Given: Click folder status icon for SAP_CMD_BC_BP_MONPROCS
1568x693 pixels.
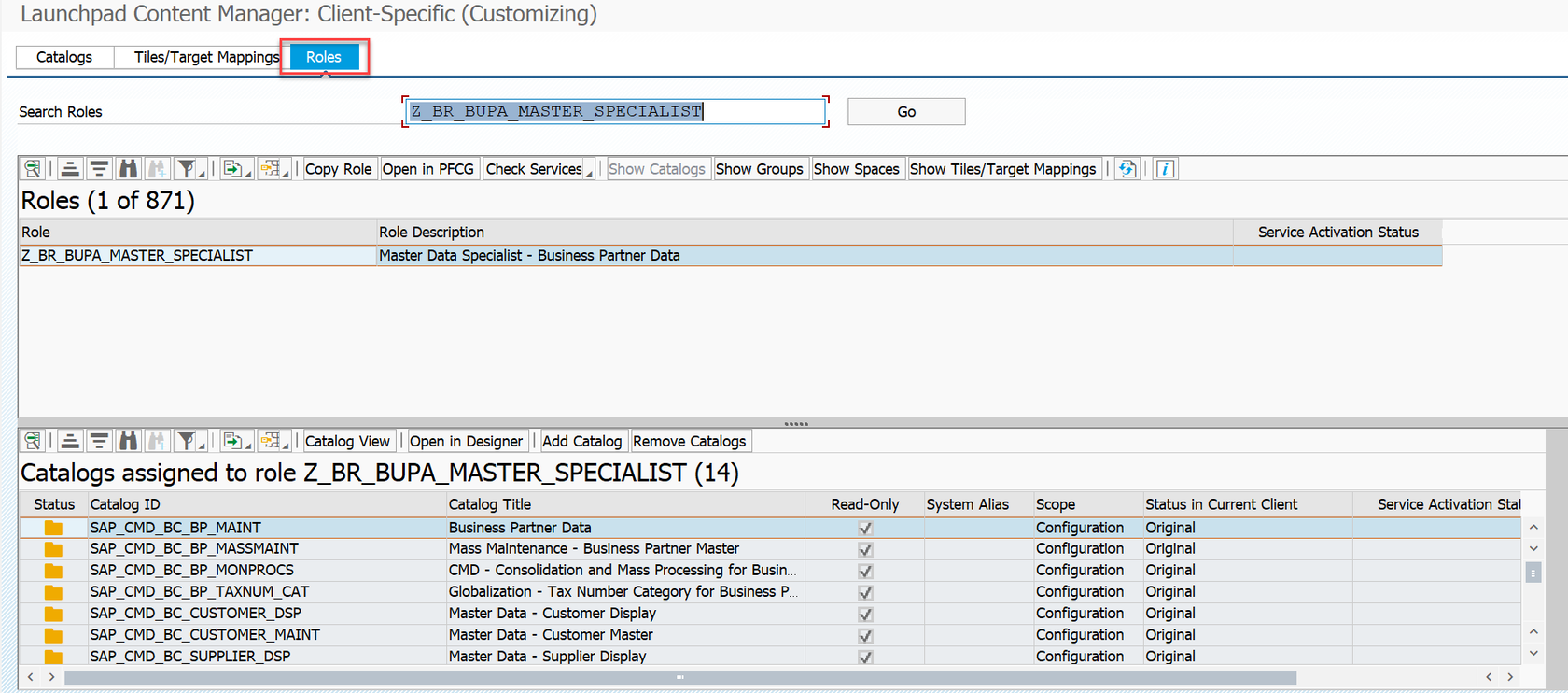Looking at the screenshot, I should coord(53,571).
